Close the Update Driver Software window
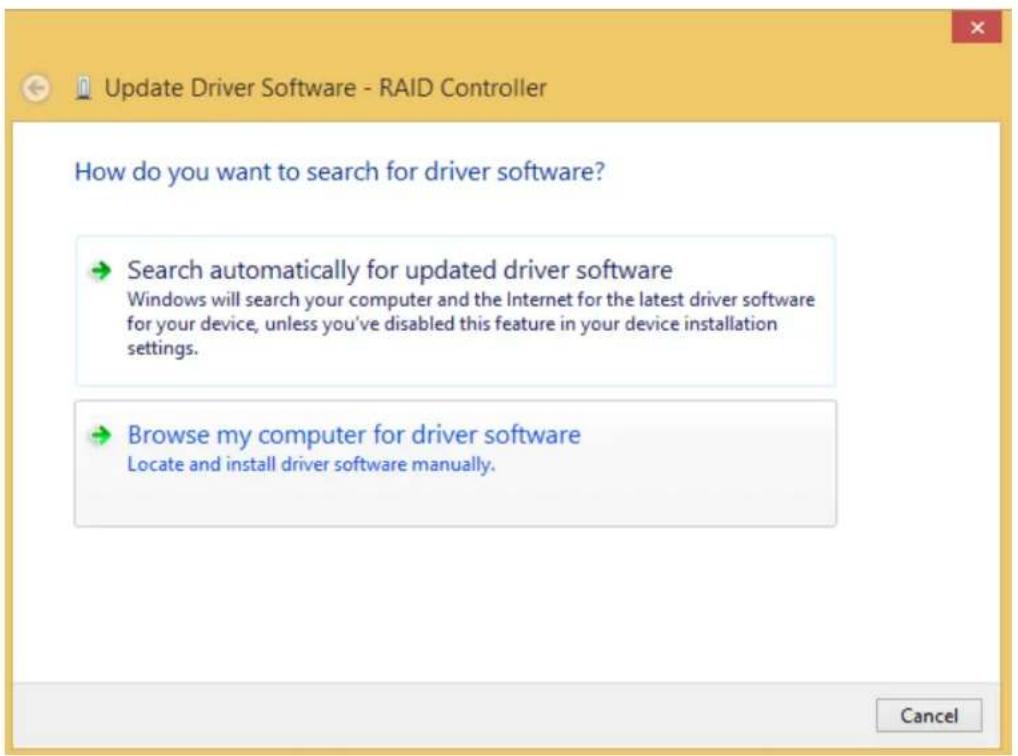The width and height of the screenshot is (1018, 756). [x=976, y=28]
